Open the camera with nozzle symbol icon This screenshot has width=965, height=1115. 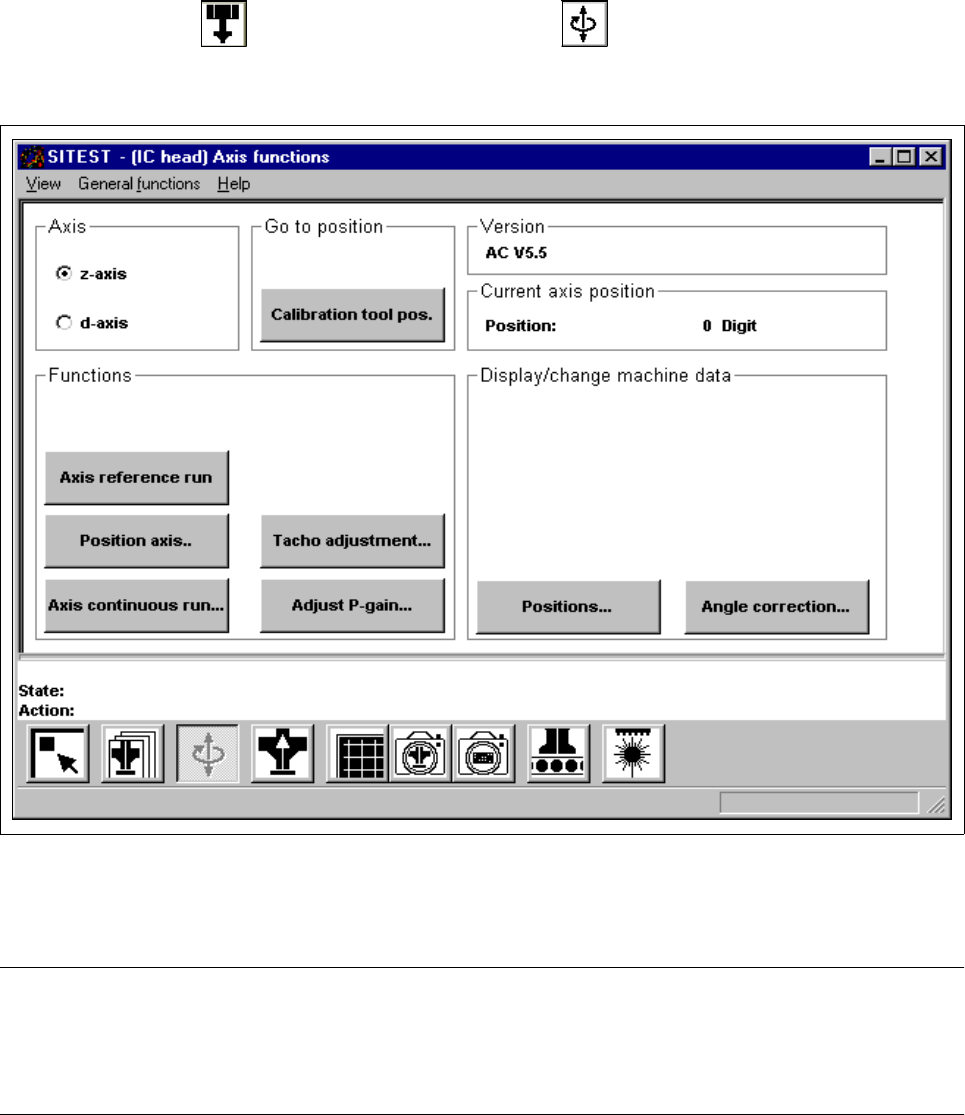click(x=420, y=754)
